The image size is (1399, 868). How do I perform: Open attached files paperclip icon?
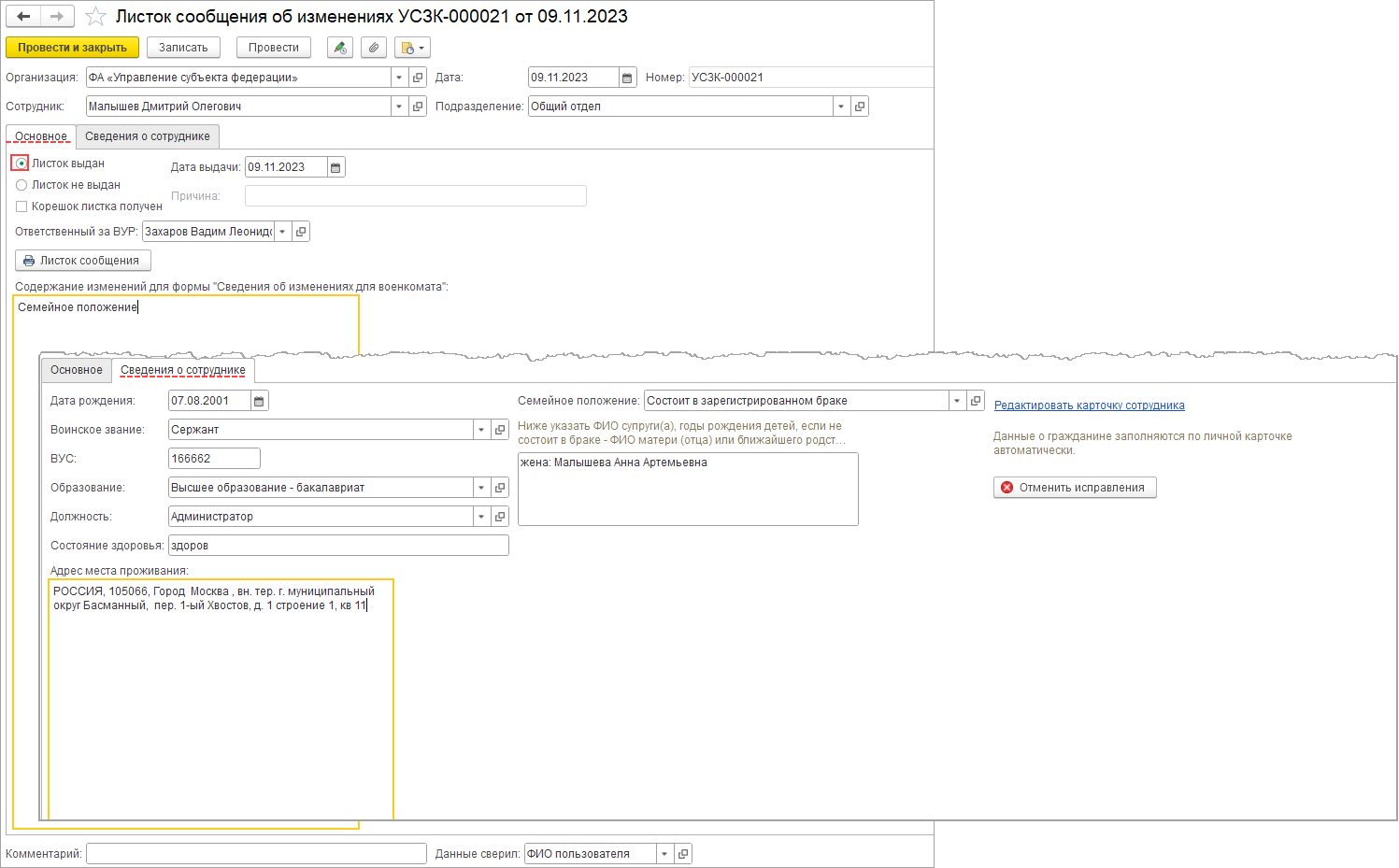click(373, 48)
